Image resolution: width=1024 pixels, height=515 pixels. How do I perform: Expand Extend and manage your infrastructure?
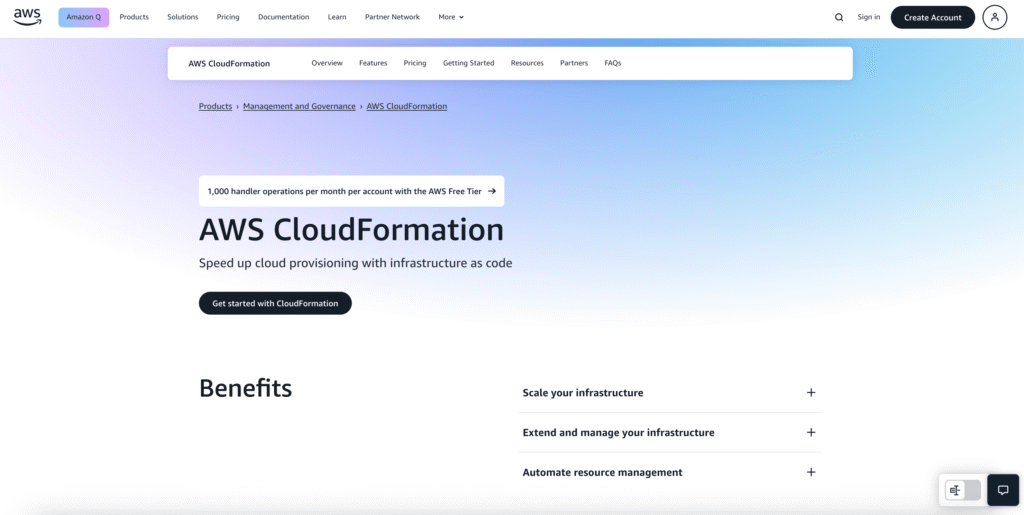pos(670,433)
